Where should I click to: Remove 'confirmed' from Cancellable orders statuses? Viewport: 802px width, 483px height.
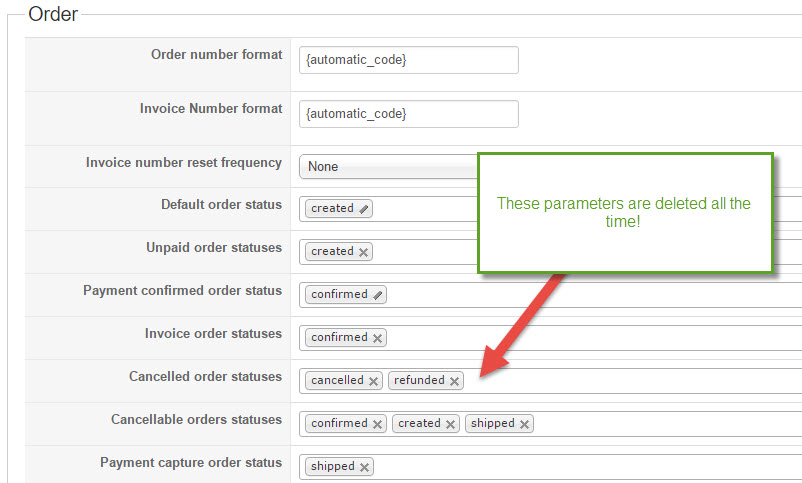(x=377, y=424)
